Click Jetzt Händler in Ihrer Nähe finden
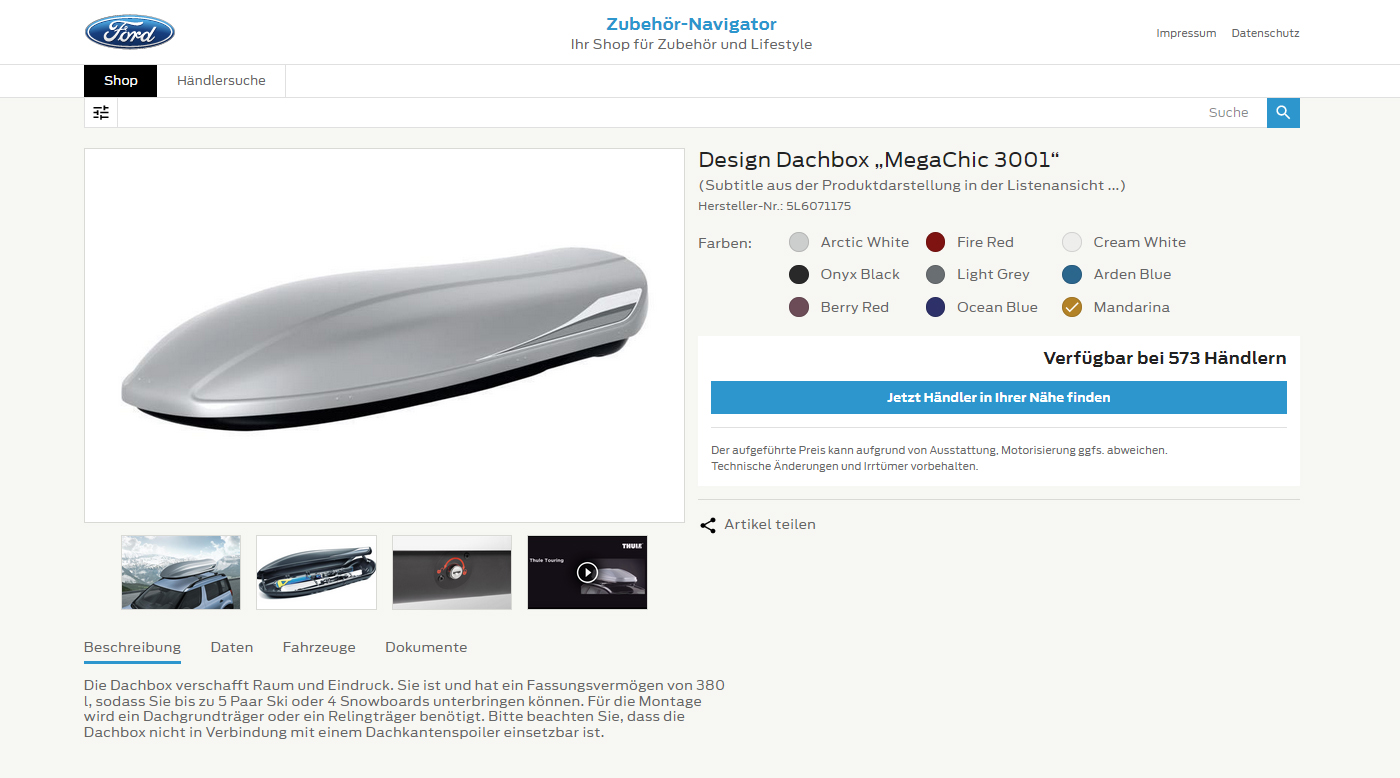The width and height of the screenshot is (1400, 778). (999, 397)
